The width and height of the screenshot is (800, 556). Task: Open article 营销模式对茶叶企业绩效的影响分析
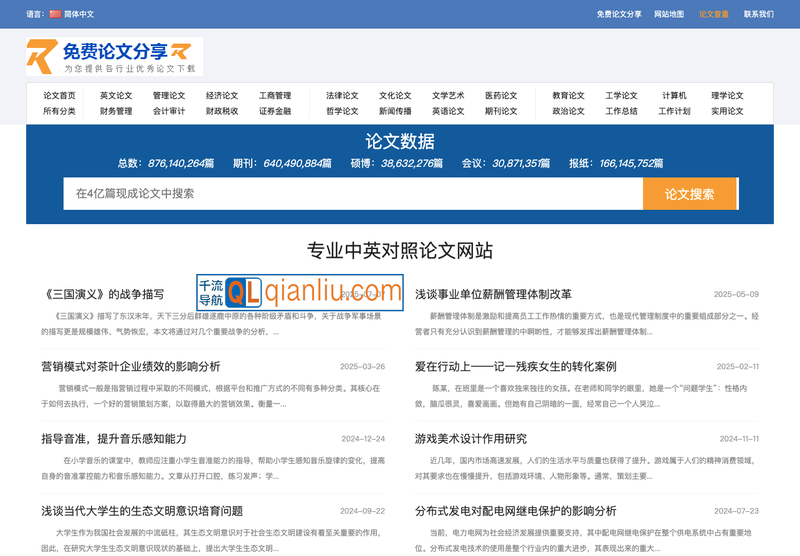[131, 366]
